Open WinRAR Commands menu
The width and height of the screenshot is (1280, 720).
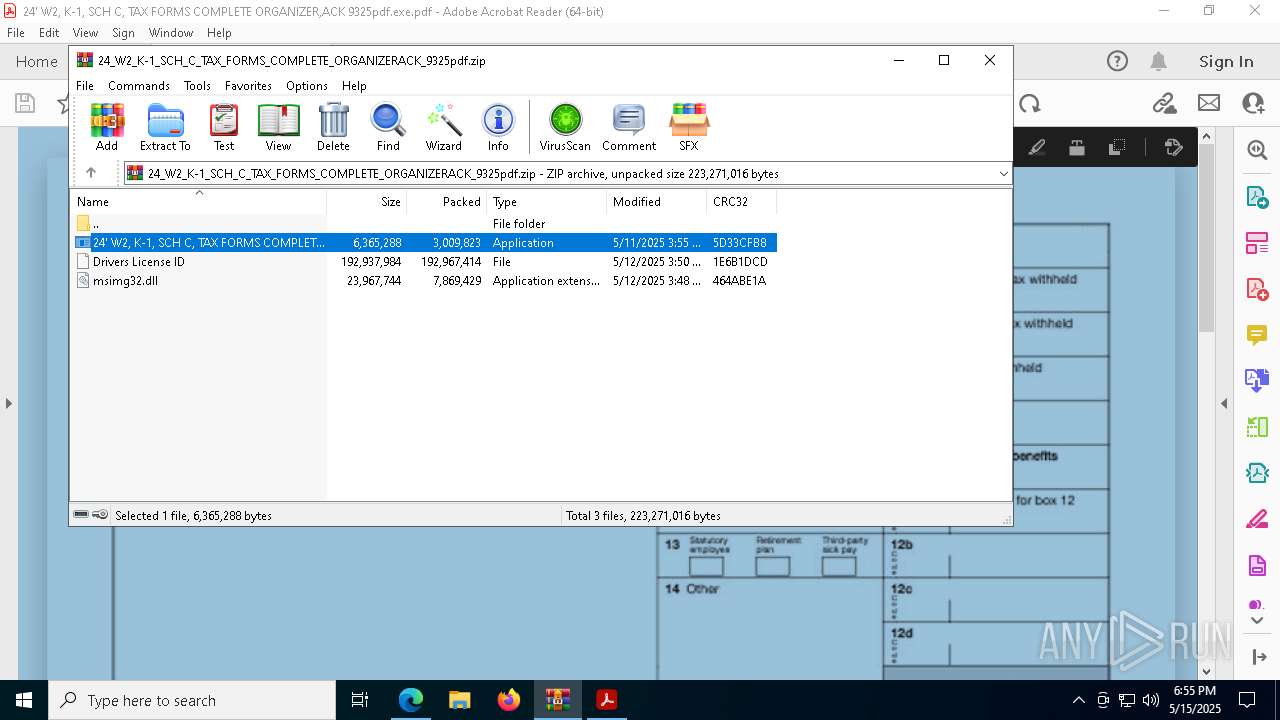click(139, 86)
